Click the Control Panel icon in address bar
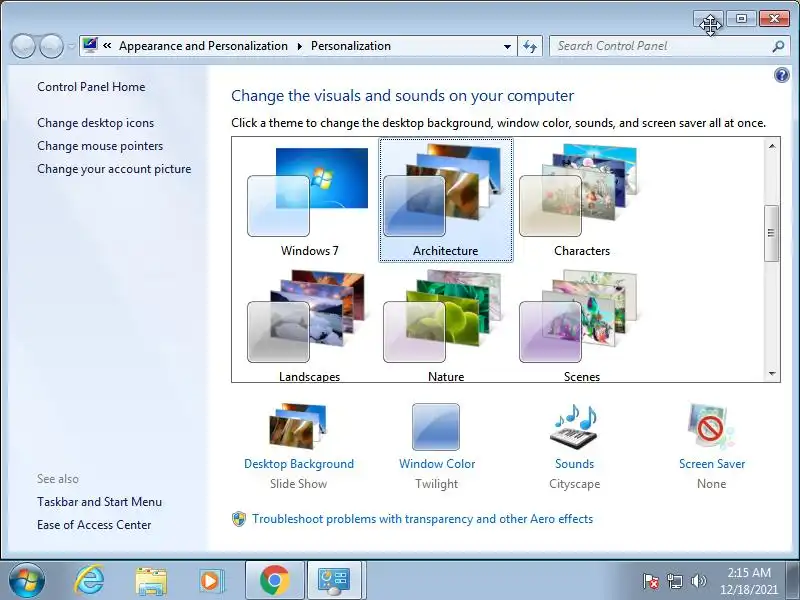 click(90, 45)
